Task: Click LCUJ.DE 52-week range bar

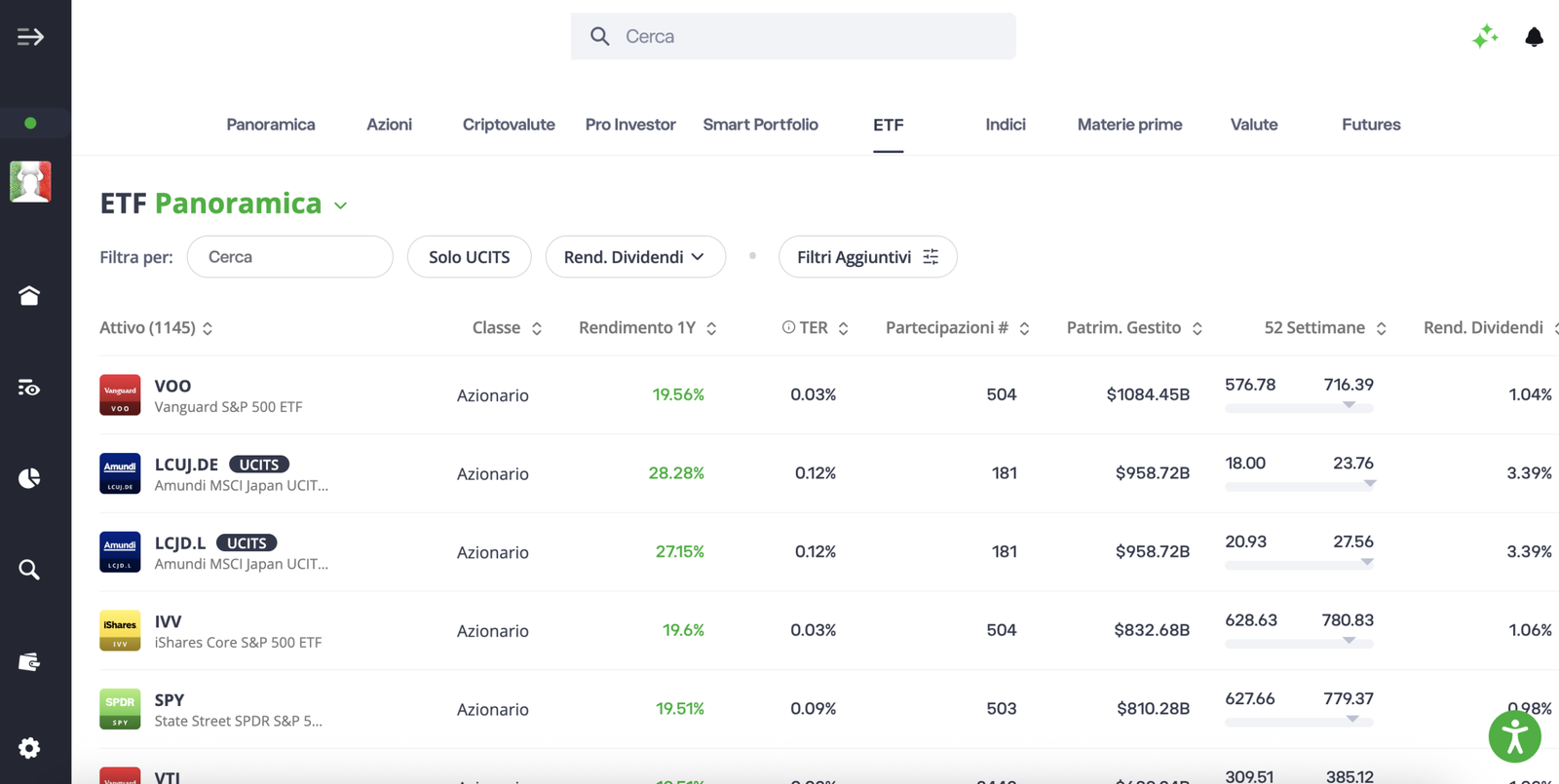Action: pos(1299,485)
